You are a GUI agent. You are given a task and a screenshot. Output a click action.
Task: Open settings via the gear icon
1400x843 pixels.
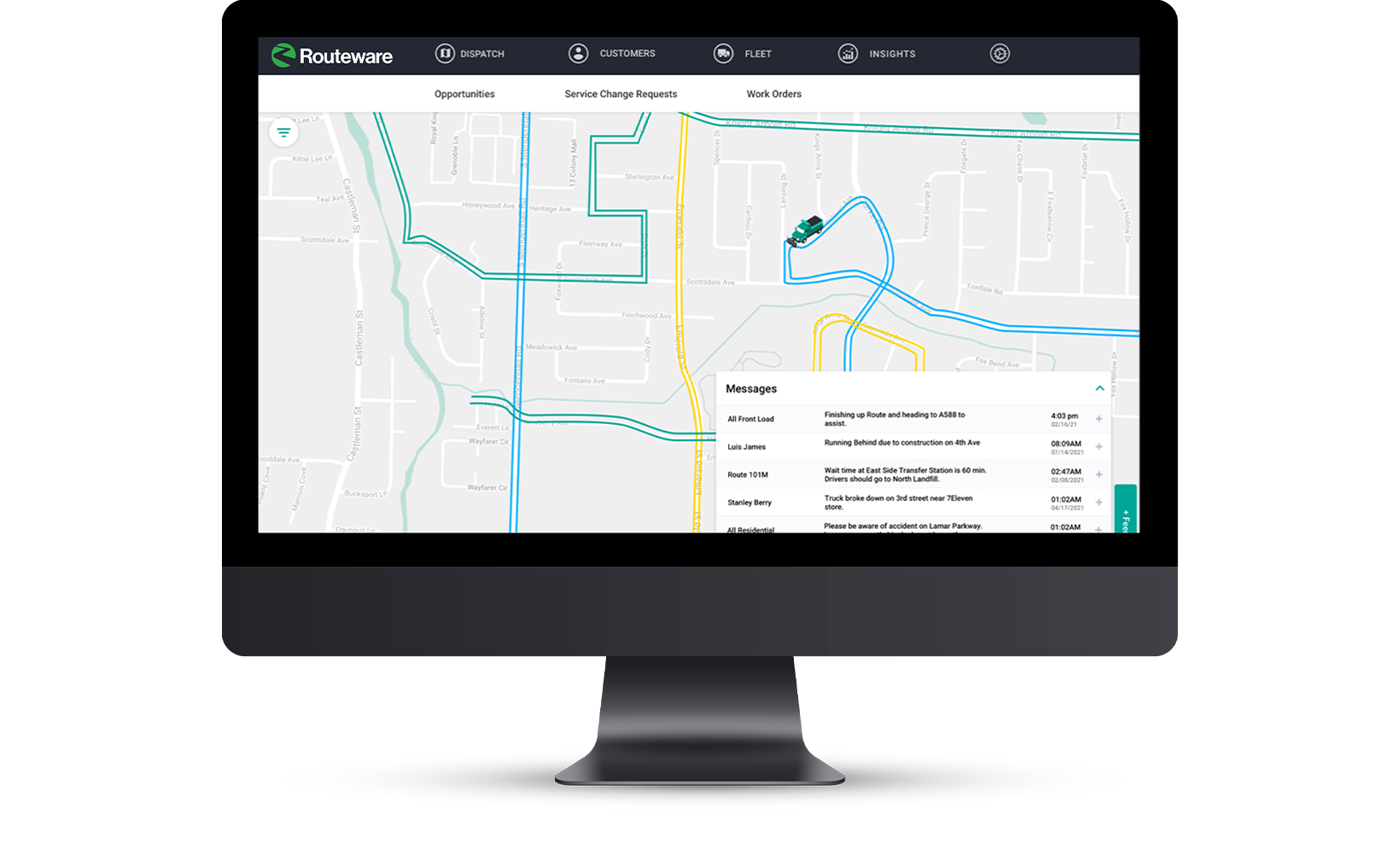(1000, 54)
